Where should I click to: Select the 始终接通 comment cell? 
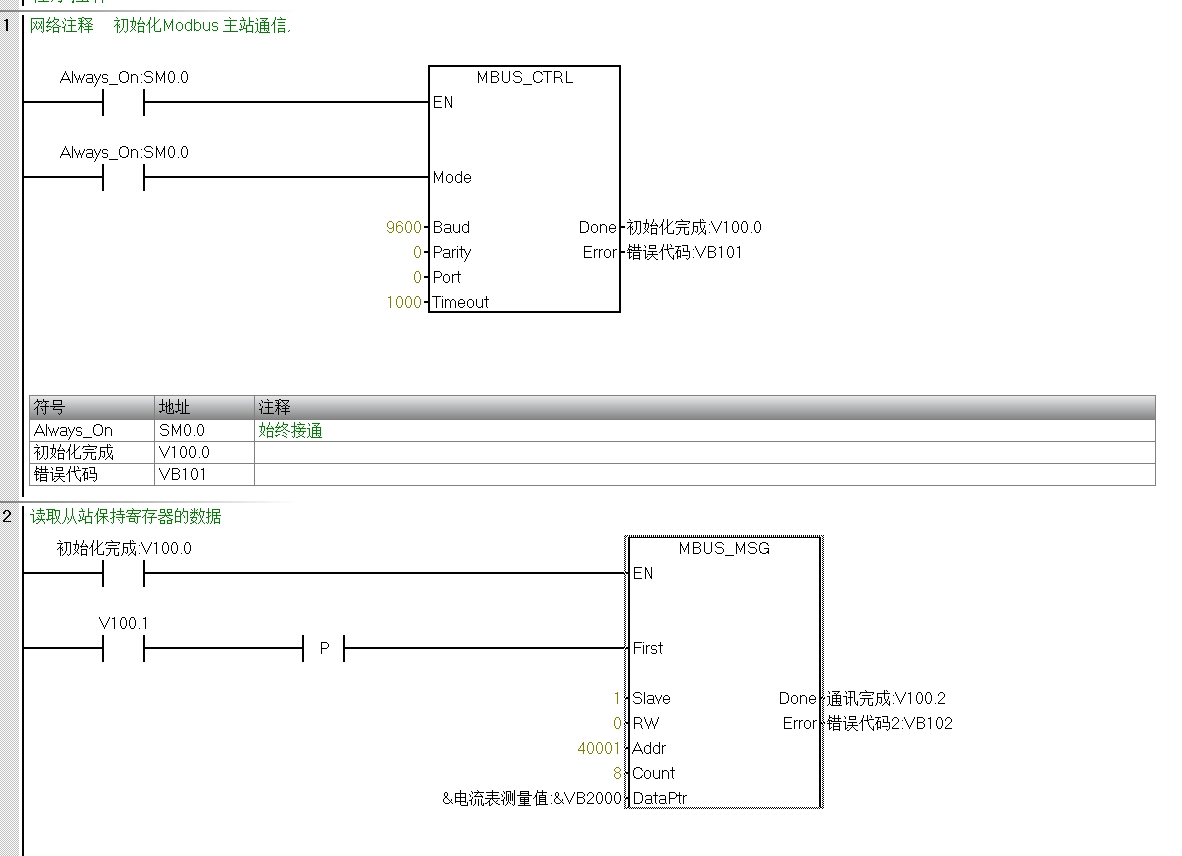click(x=290, y=431)
